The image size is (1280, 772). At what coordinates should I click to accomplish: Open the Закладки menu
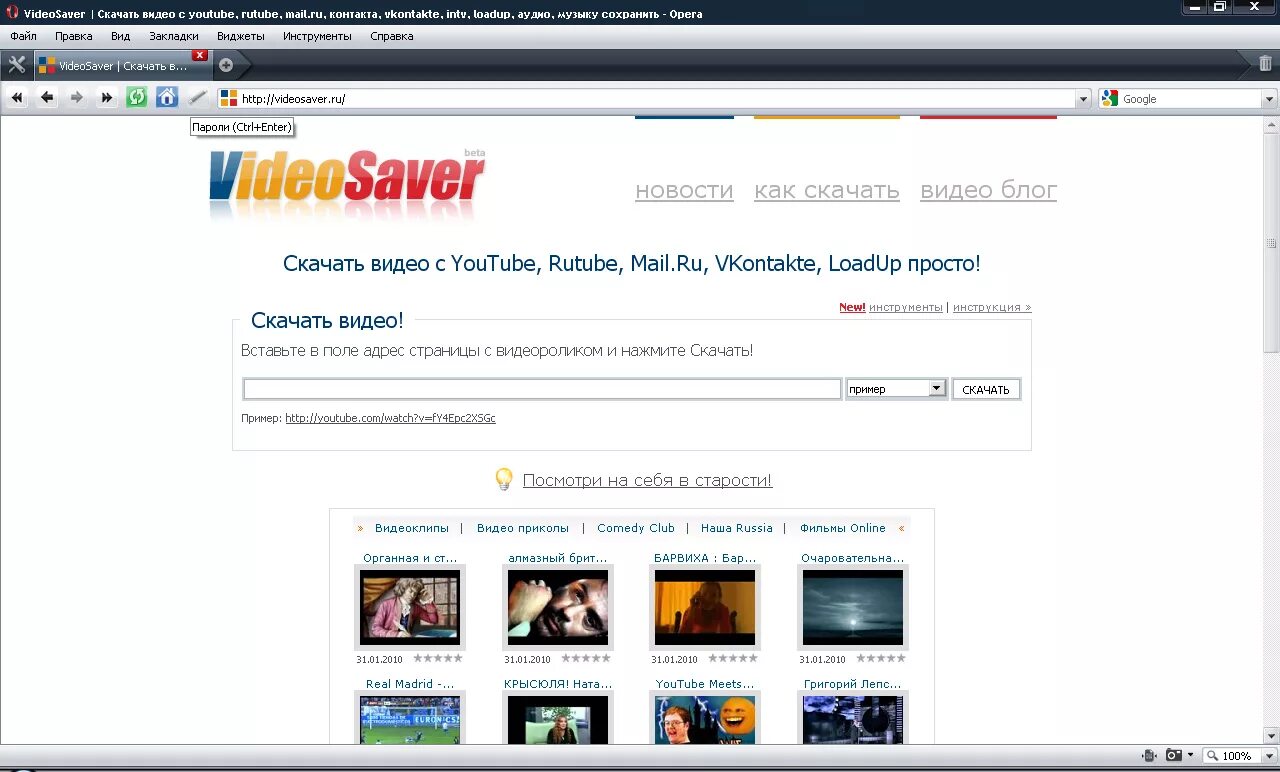tap(174, 36)
